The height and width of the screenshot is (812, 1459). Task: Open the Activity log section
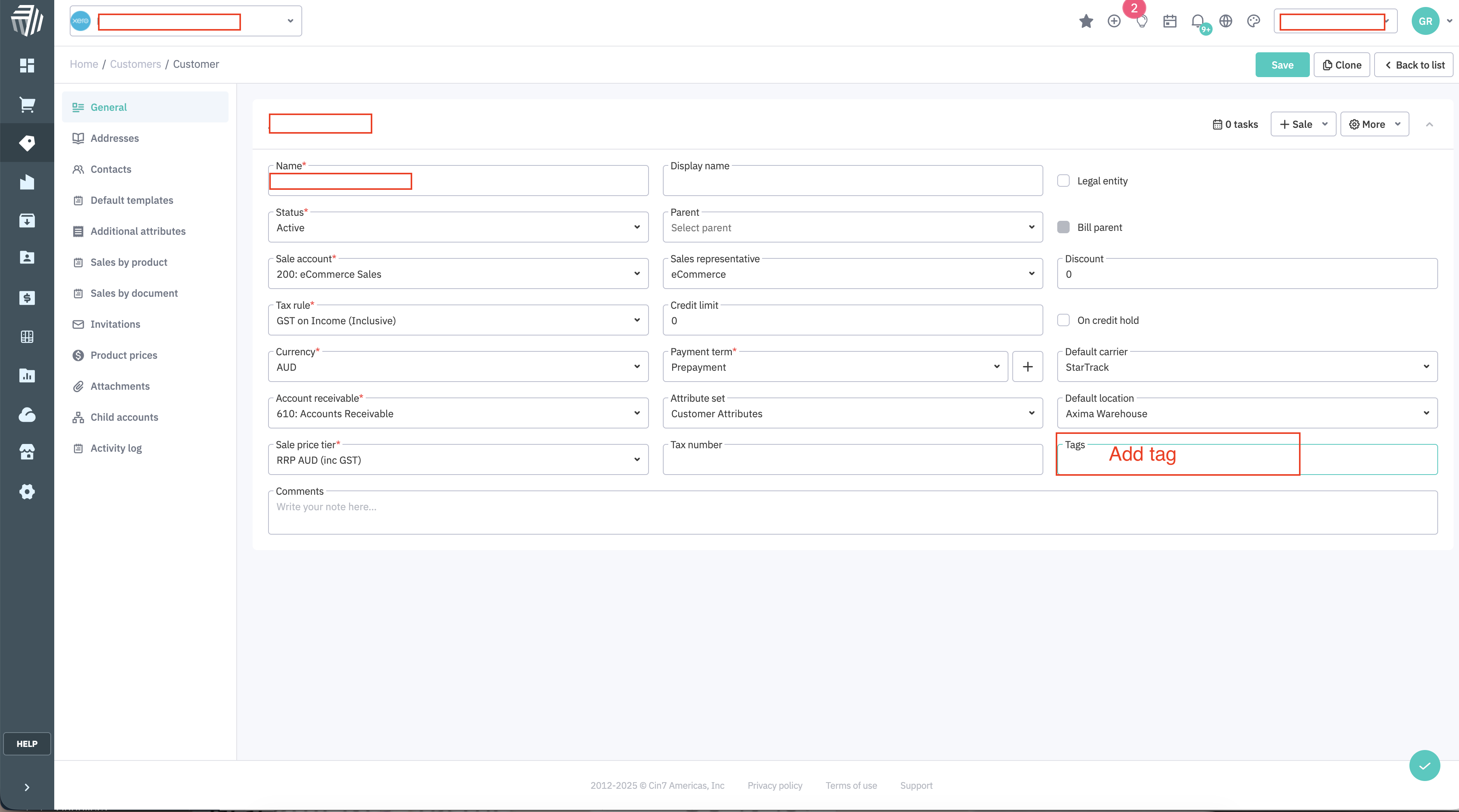pyautogui.click(x=115, y=448)
